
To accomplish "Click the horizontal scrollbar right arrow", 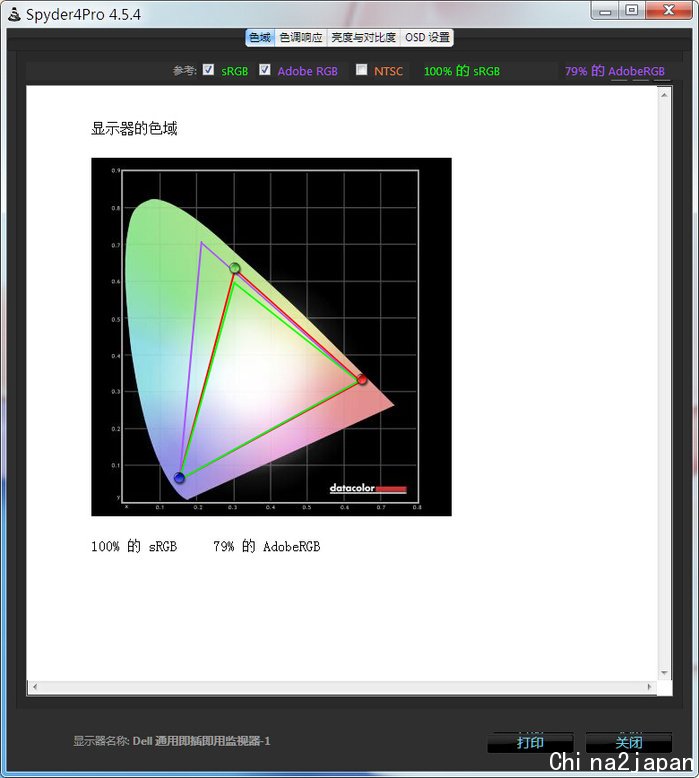I will click(x=649, y=687).
